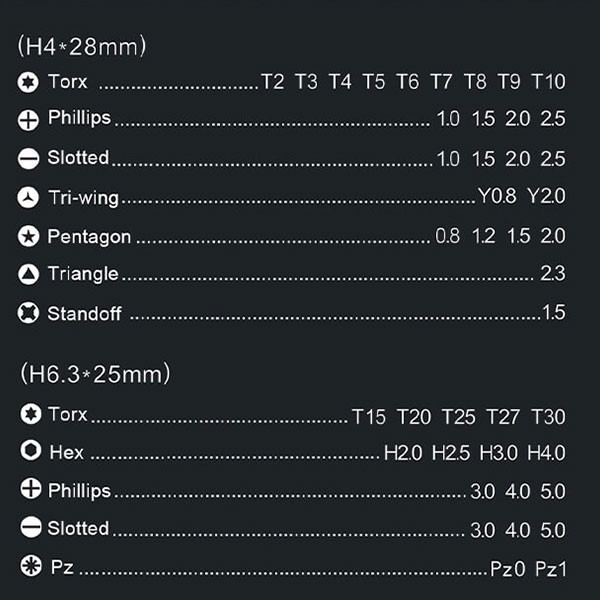
Task: Click the Standoff 1.5 size value
Action: tap(554, 313)
